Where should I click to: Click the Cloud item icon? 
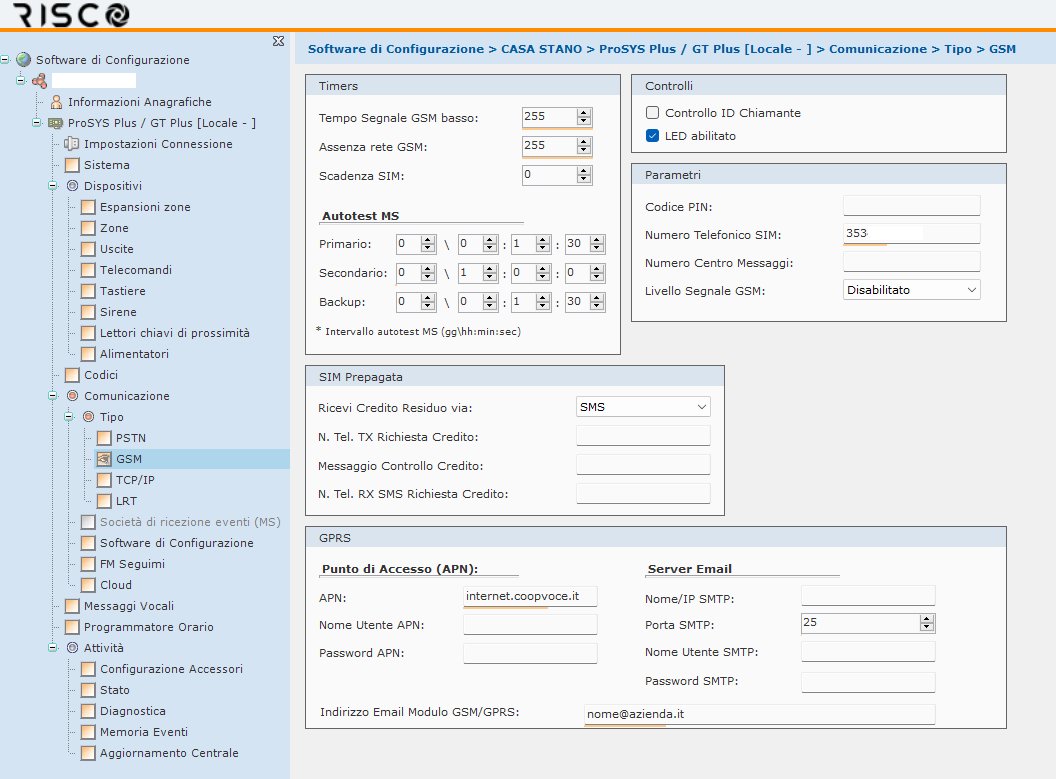(x=88, y=585)
